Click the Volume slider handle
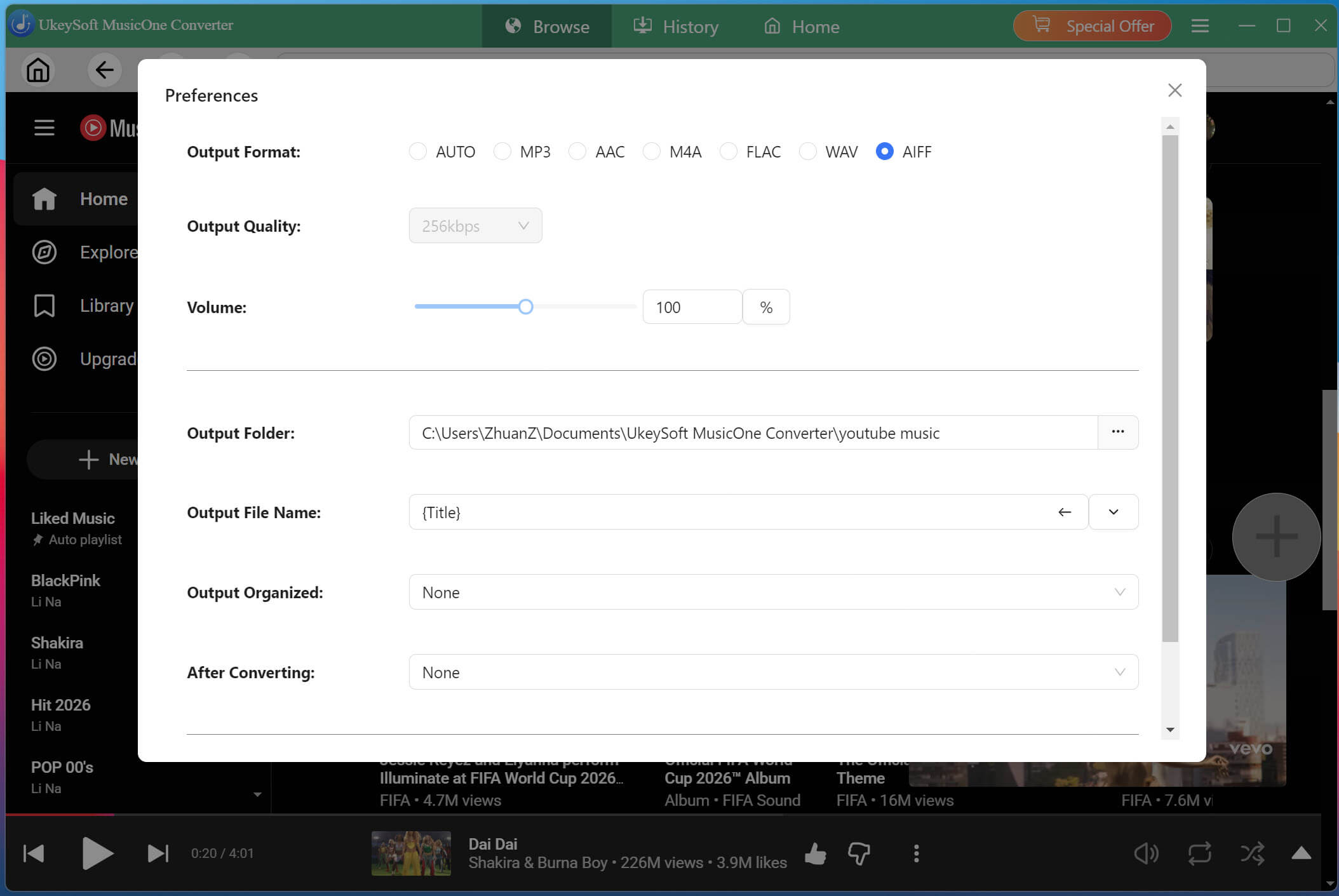This screenshot has height=896, width=1339. (525, 307)
